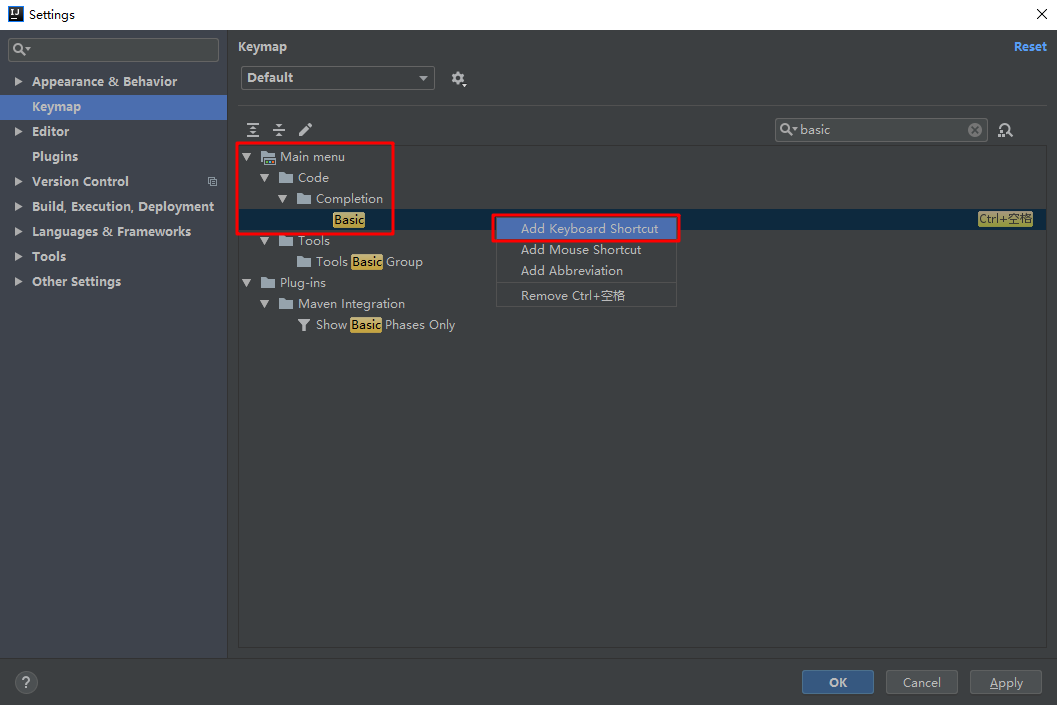Collapse the Maven Integration node
The height and width of the screenshot is (705, 1057).
265,304
